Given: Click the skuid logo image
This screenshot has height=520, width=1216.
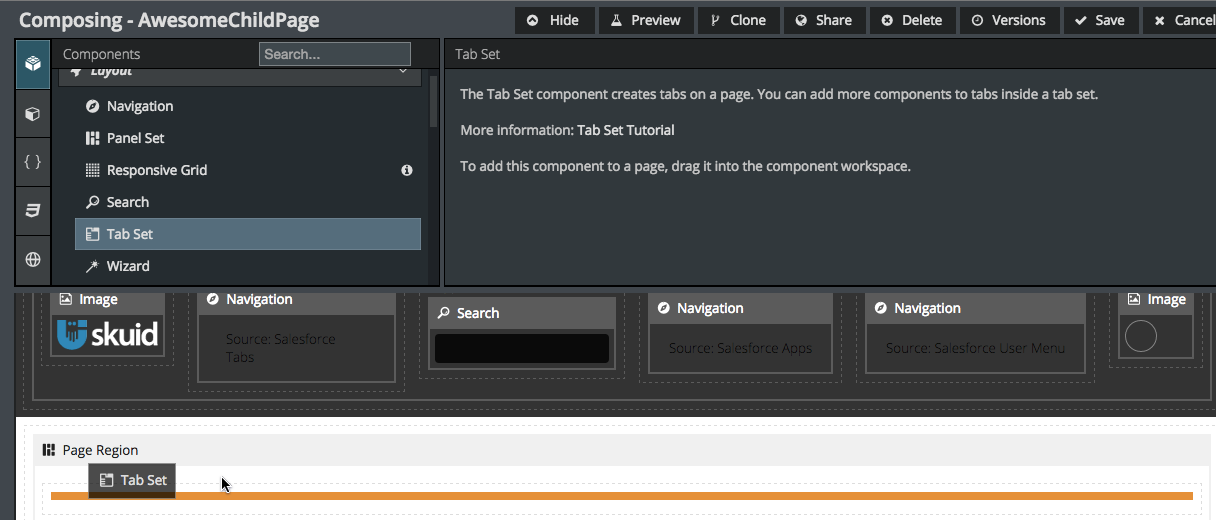Looking at the screenshot, I should click(108, 334).
